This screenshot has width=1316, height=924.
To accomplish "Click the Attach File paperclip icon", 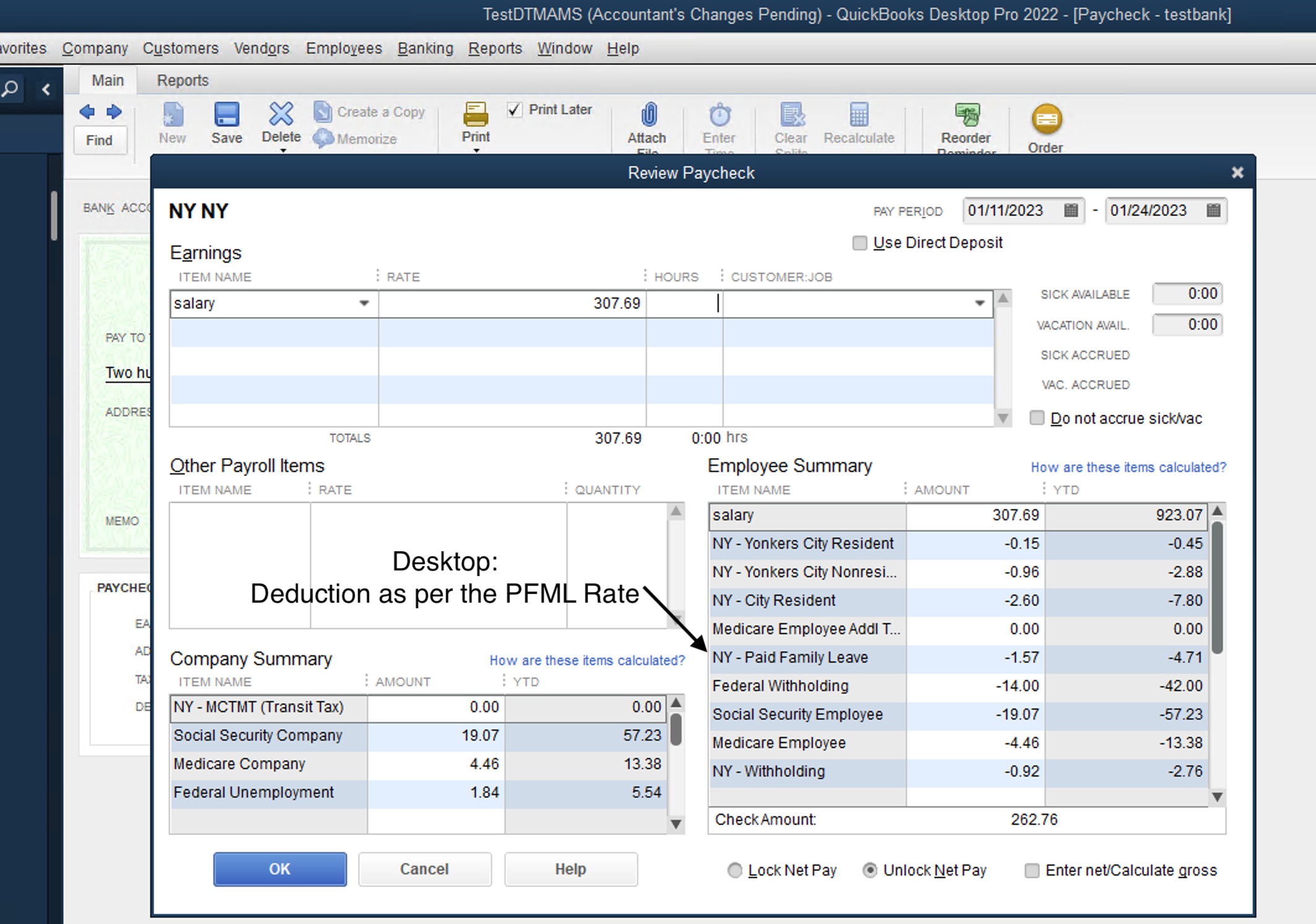I will 648,115.
